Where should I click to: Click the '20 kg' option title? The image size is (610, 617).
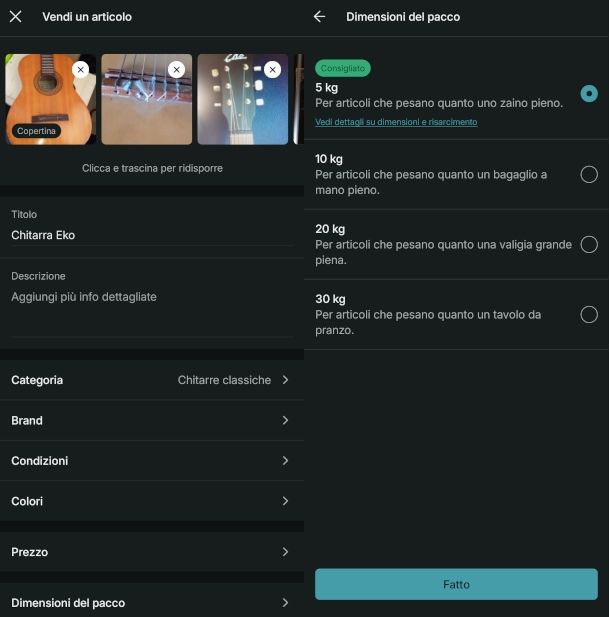pos(330,229)
